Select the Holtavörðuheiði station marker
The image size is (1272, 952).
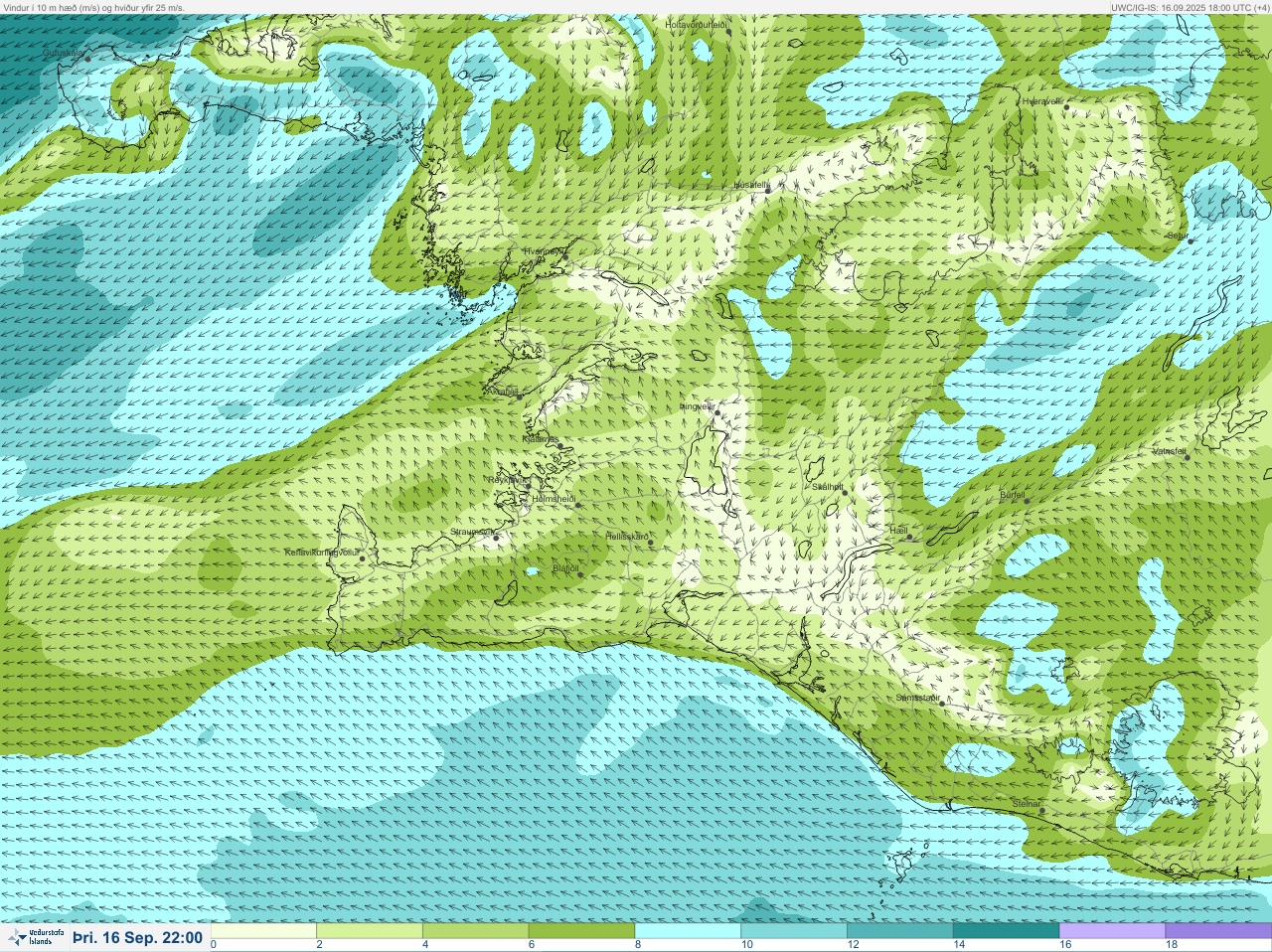point(728,32)
